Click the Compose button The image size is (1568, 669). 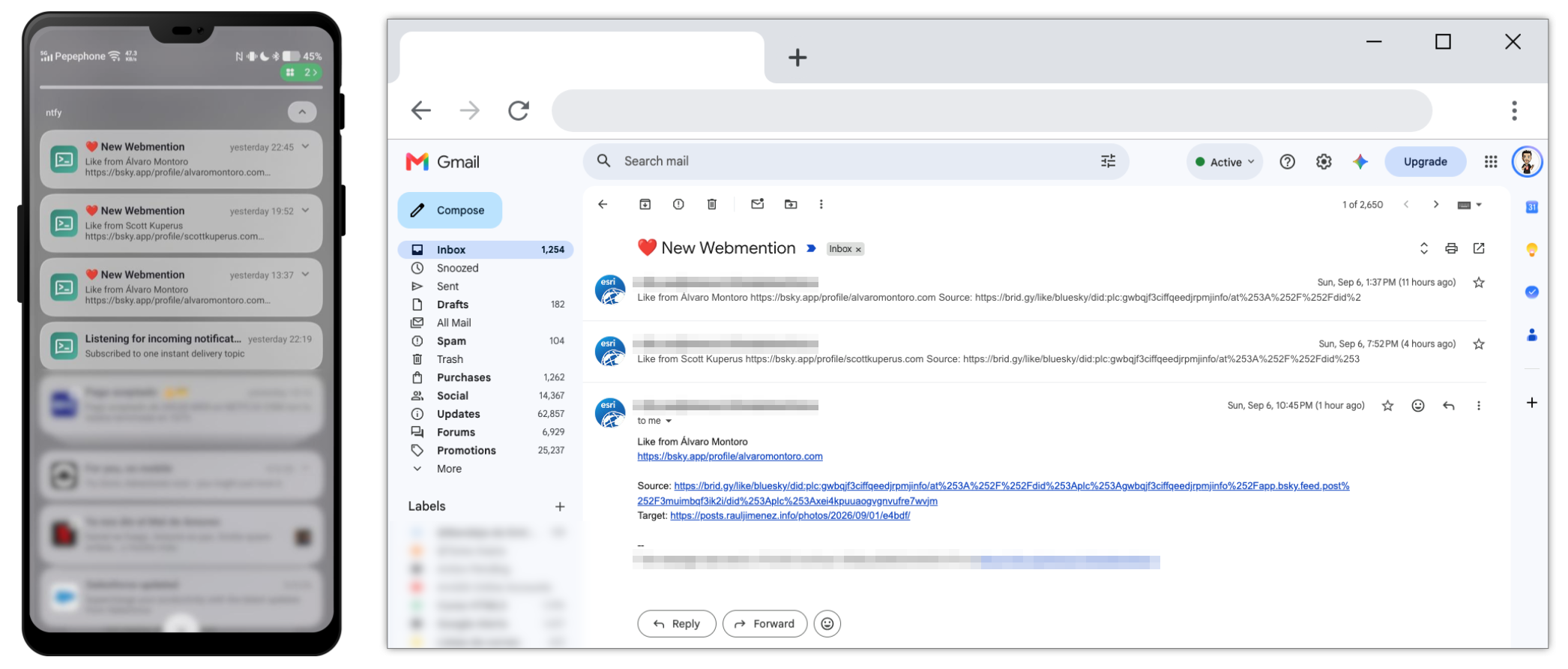[x=450, y=211]
